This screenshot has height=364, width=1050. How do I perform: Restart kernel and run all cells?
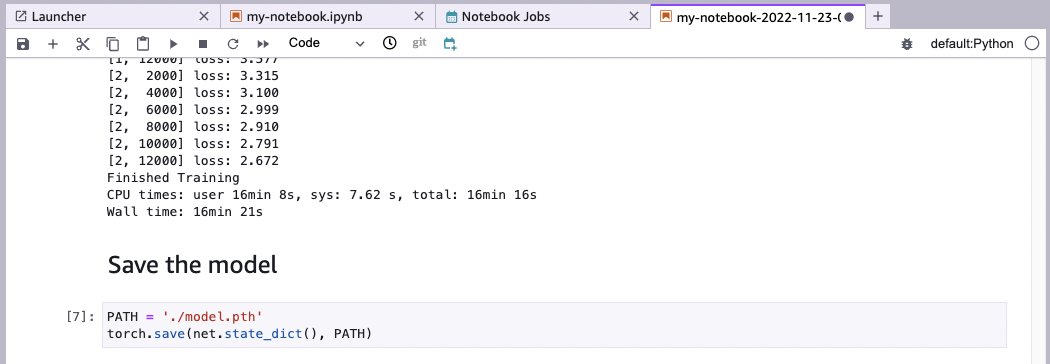(263, 44)
